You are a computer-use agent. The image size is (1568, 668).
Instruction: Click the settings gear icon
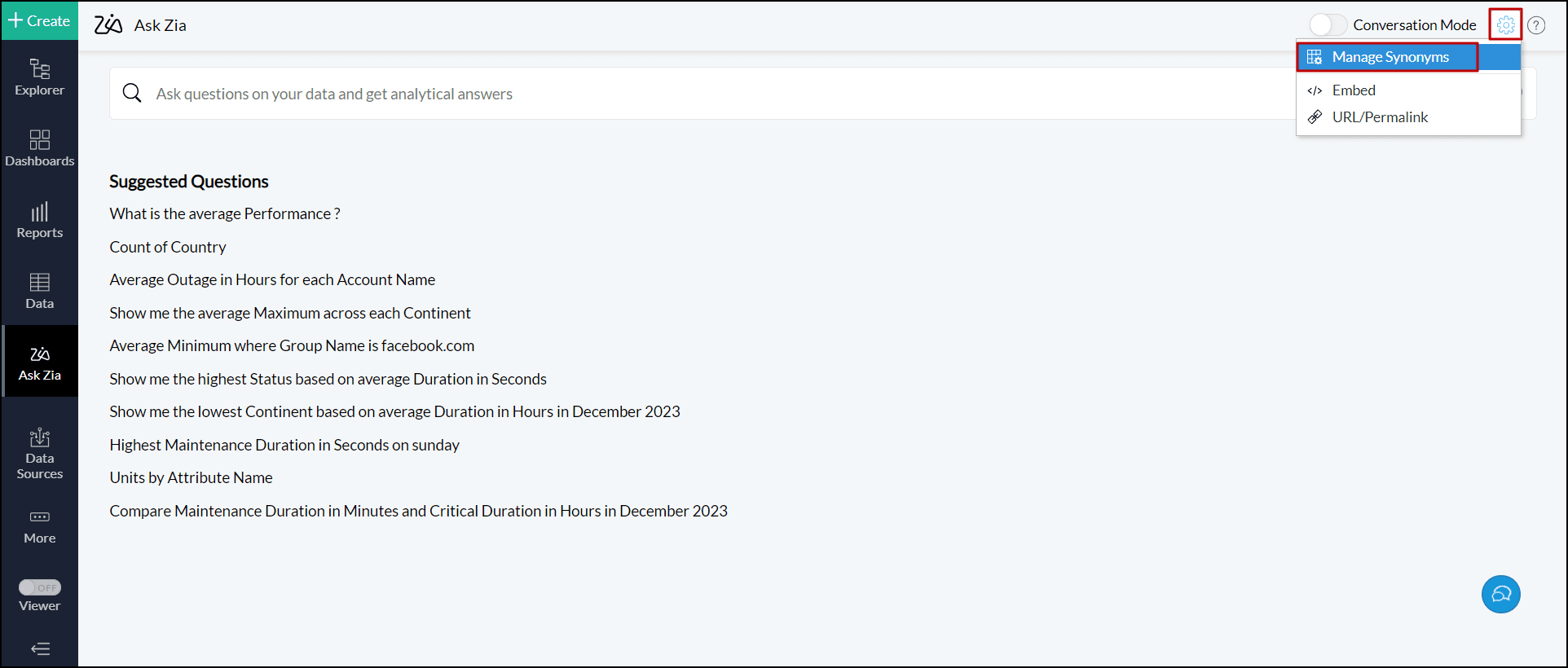click(x=1505, y=25)
